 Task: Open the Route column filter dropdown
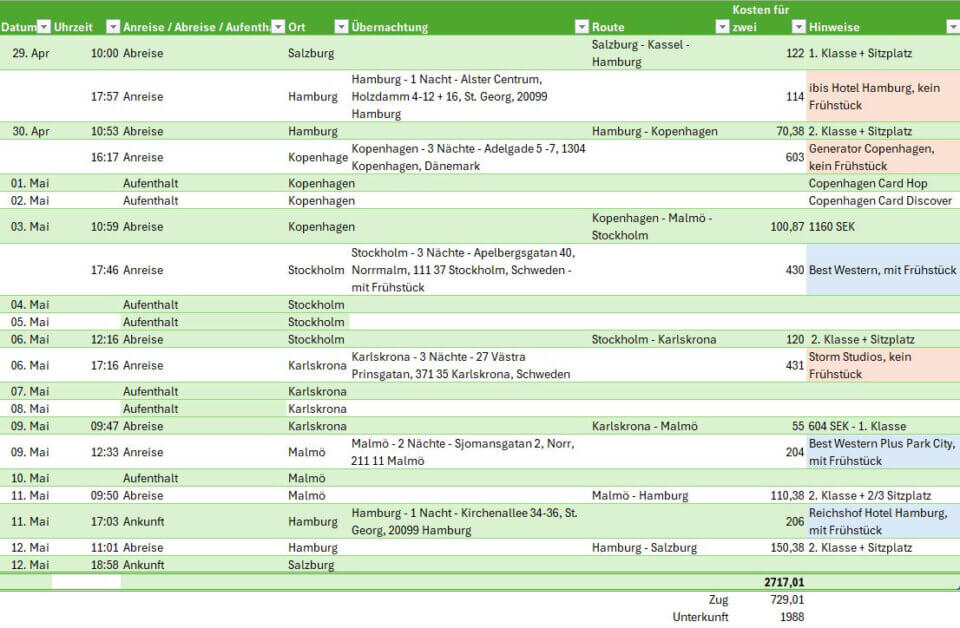[x=722, y=27]
